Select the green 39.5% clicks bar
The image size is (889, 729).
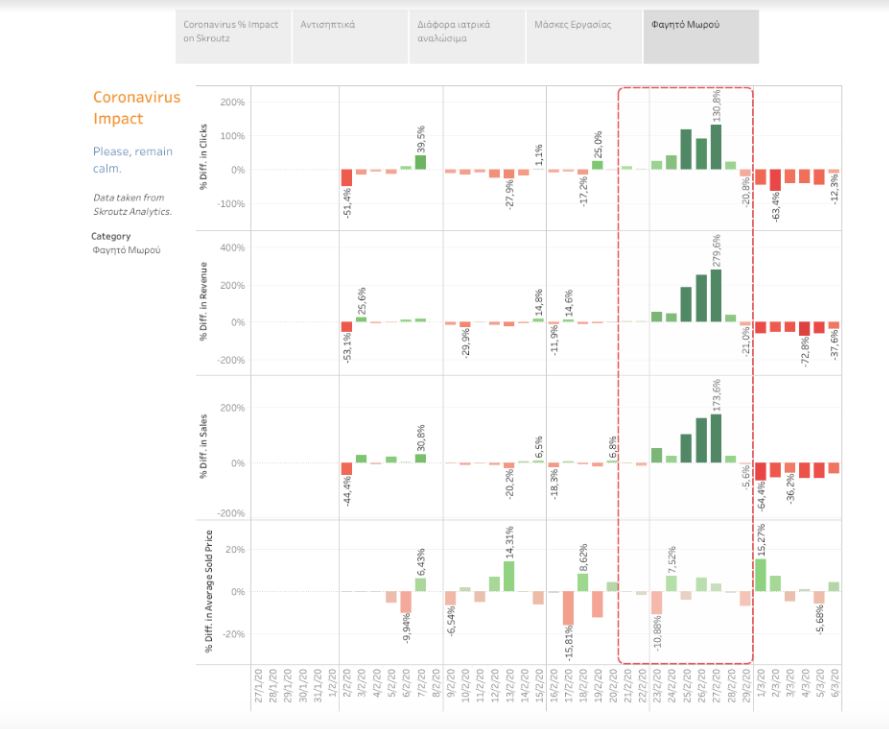pyautogui.click(x=420, y=162)
